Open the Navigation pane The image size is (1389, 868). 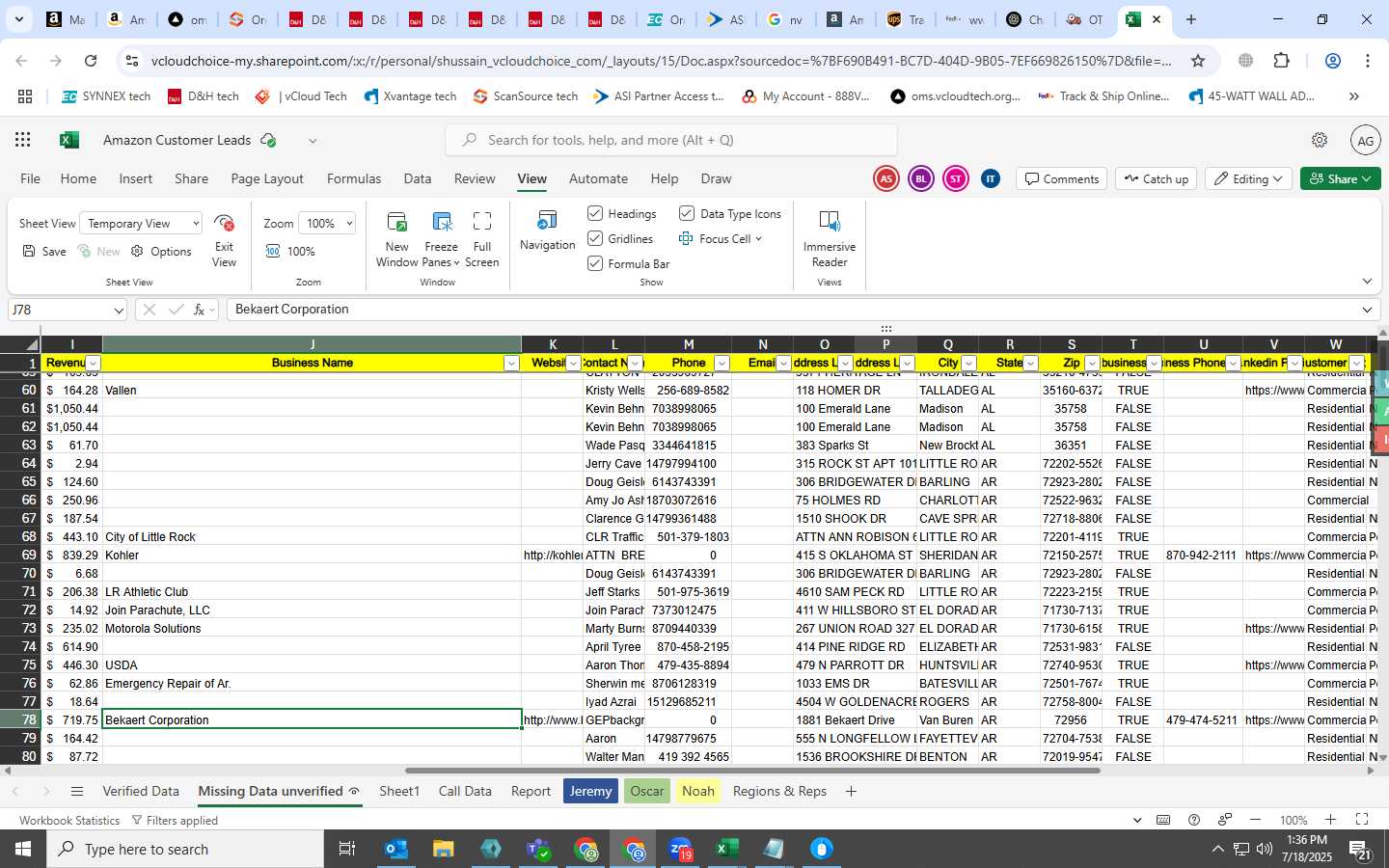[x=547, y=231]
